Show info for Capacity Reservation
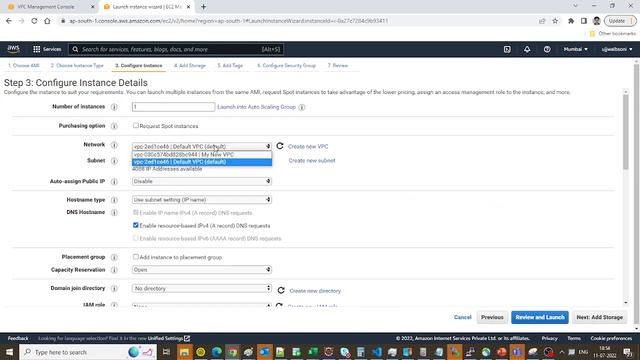Viewport: 640px width, 360px height. [114, 270]
